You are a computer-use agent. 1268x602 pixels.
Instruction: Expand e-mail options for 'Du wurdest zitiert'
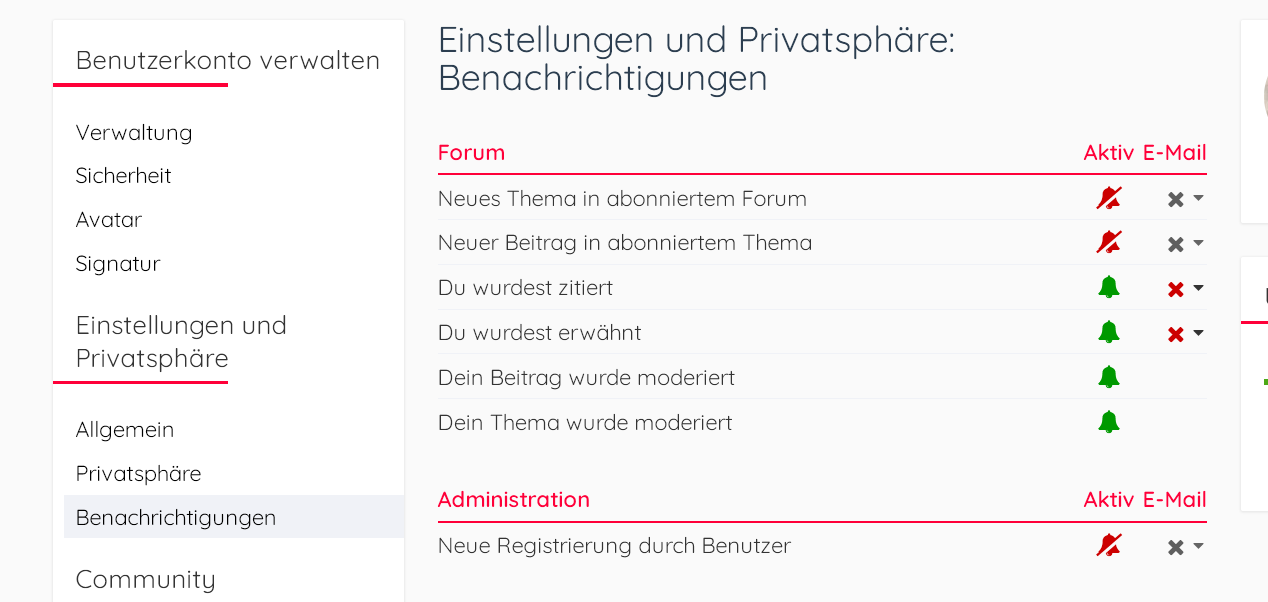tap(1185, 289)
